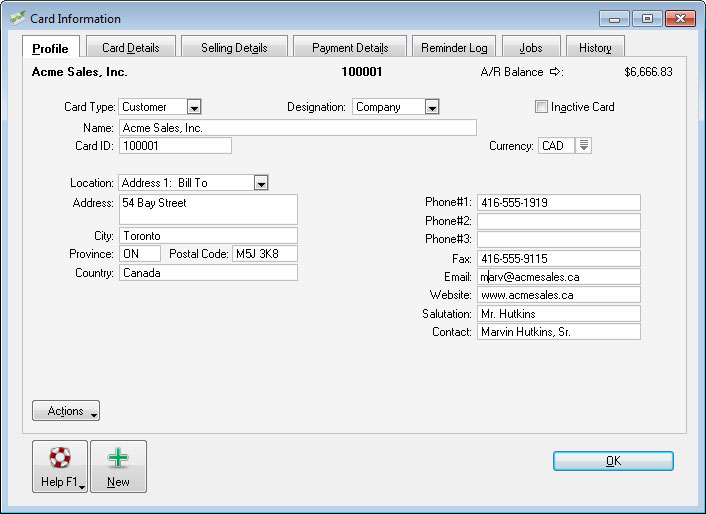Screen dimensions: 706x514
Task: Click into the Name field
Action: pos(298,127)
